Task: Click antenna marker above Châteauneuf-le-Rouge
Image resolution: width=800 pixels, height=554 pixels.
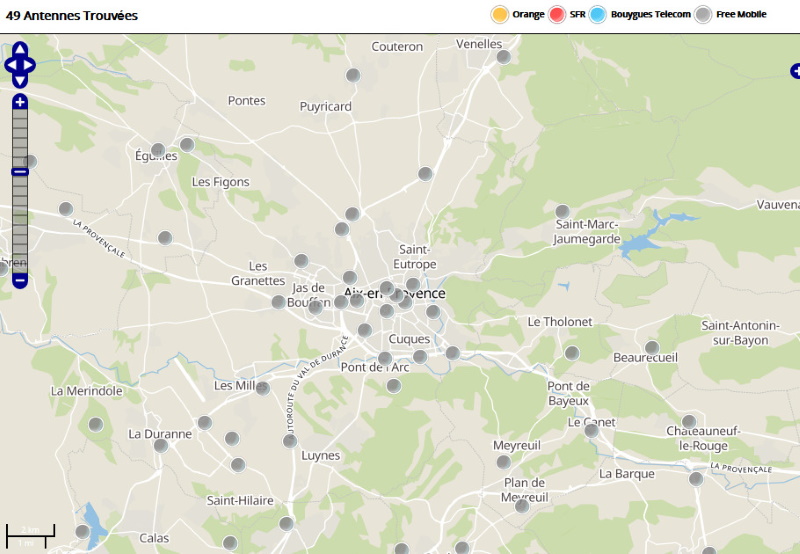Action: tap(689, 421)
